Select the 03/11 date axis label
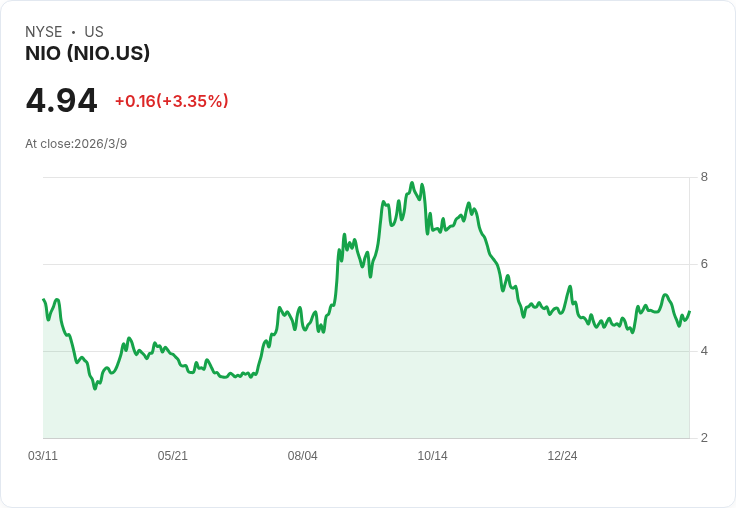736x508 pixels. coord(43,456)
